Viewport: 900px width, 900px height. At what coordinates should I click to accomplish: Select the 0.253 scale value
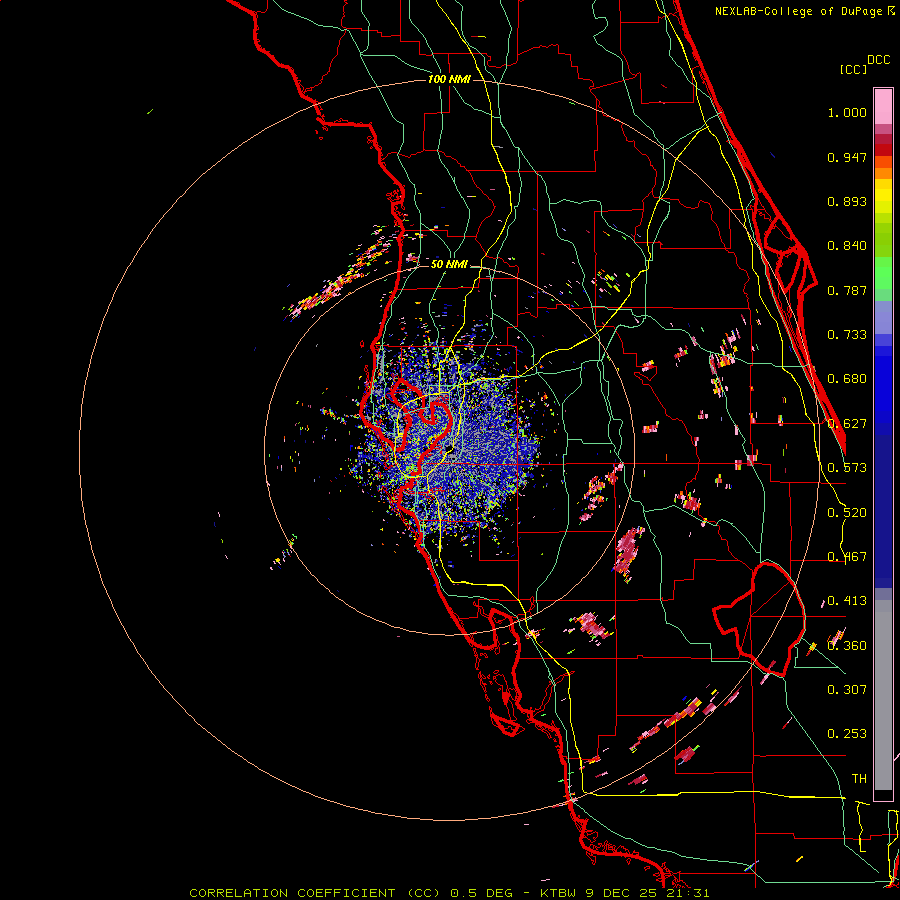click(x=847, y=734)
